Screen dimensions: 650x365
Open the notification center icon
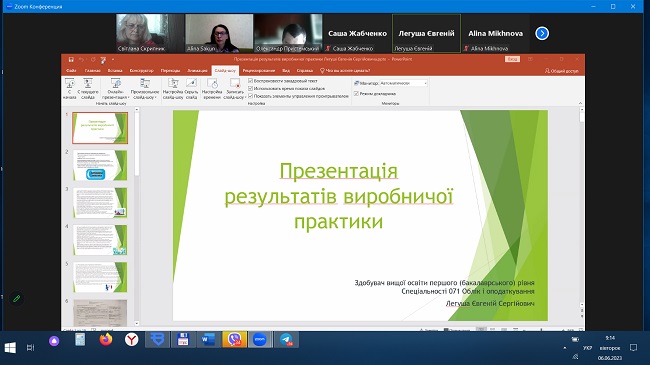click(x=633, y=348)
